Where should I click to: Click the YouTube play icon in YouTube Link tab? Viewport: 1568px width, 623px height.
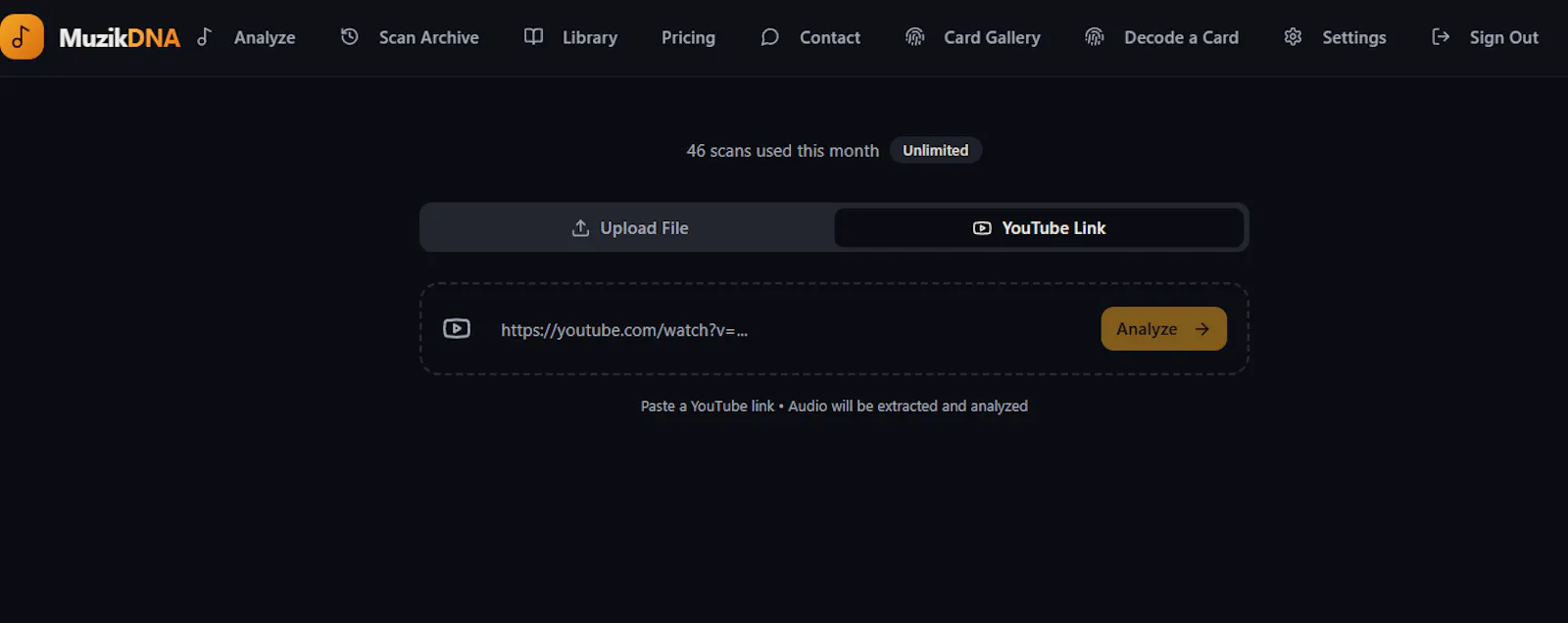(x=982, y=228)
